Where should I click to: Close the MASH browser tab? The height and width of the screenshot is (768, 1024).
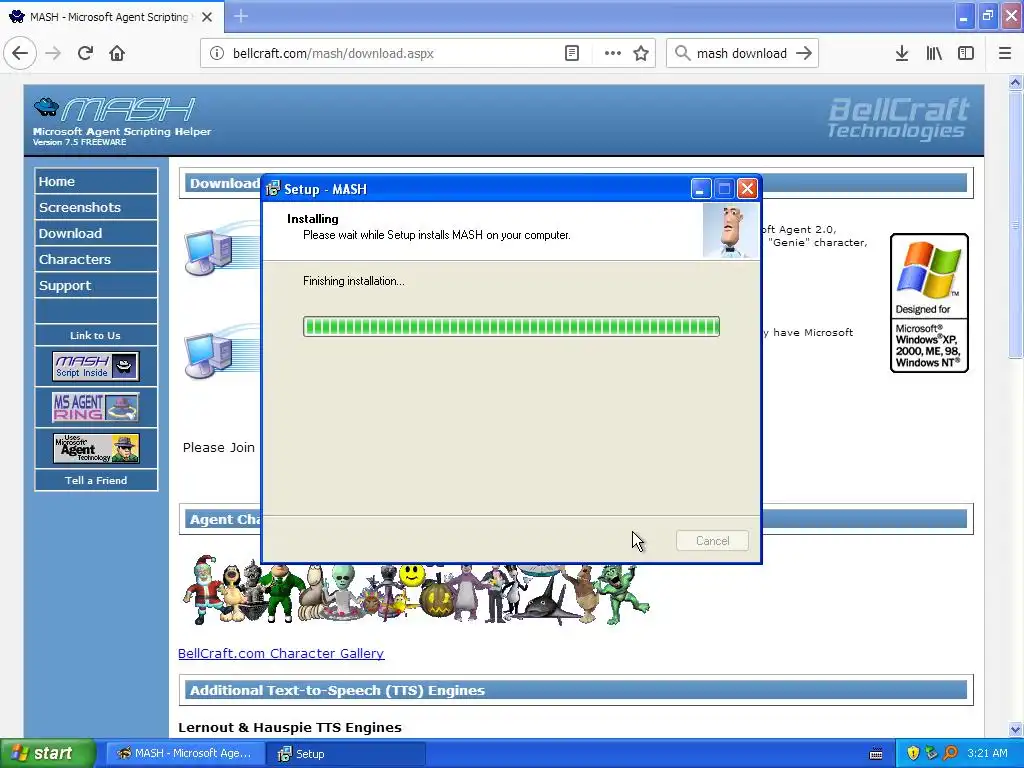(207, 17)
